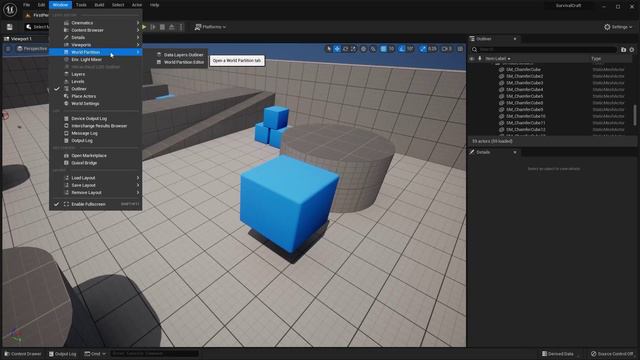This screenshot has height=360, width=640.
Task: Toggle the Outliner visibility eye column header
Action: (x=472, y=59)
